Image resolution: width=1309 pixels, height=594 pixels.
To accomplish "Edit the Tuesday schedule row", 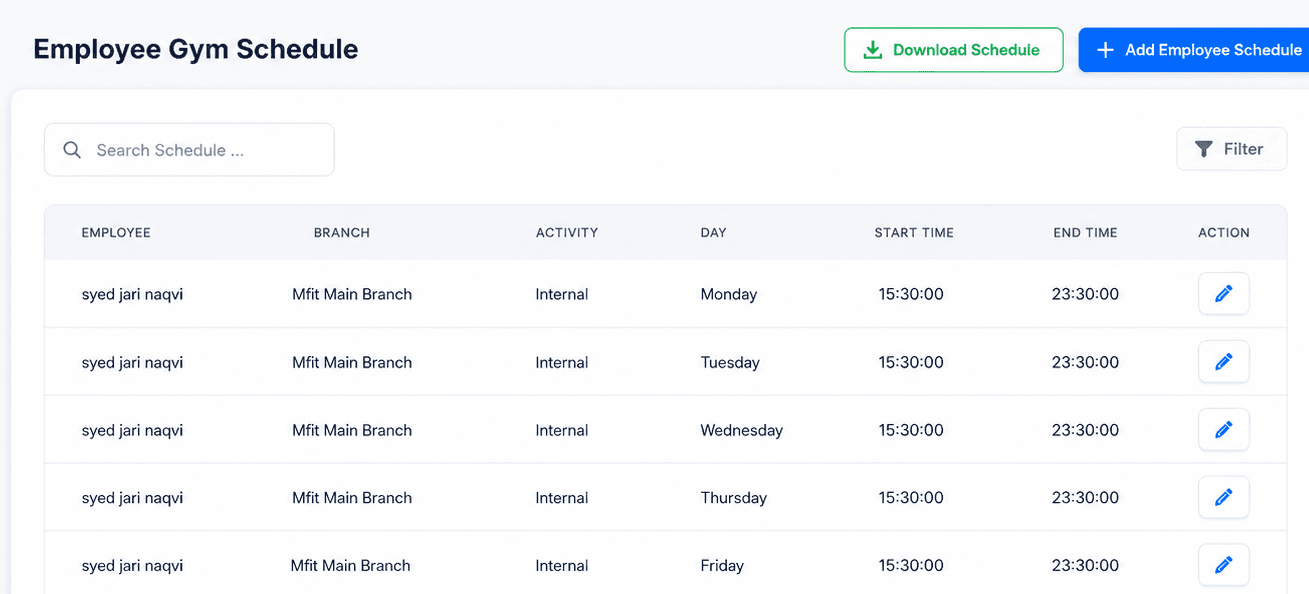I will (1223, 362).
